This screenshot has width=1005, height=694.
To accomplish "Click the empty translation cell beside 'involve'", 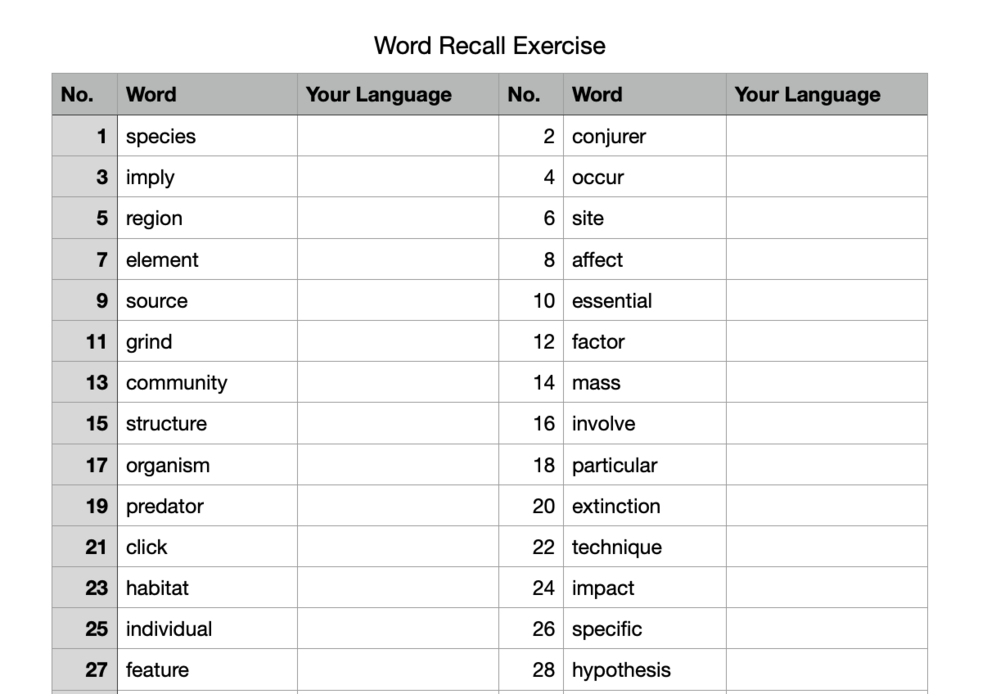I will pyautogui.click(x=827, y=424).
